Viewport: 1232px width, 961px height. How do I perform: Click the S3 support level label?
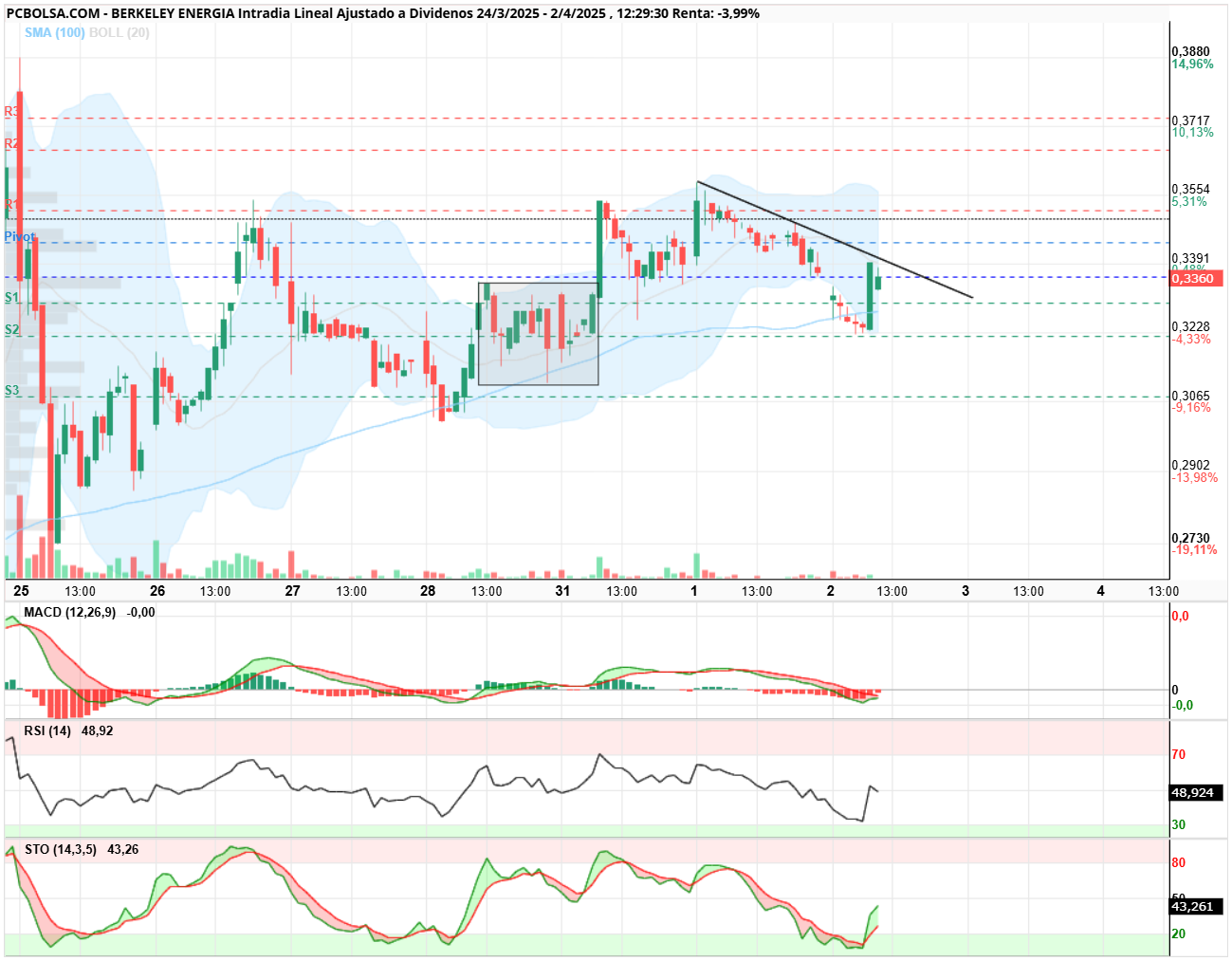11,390
